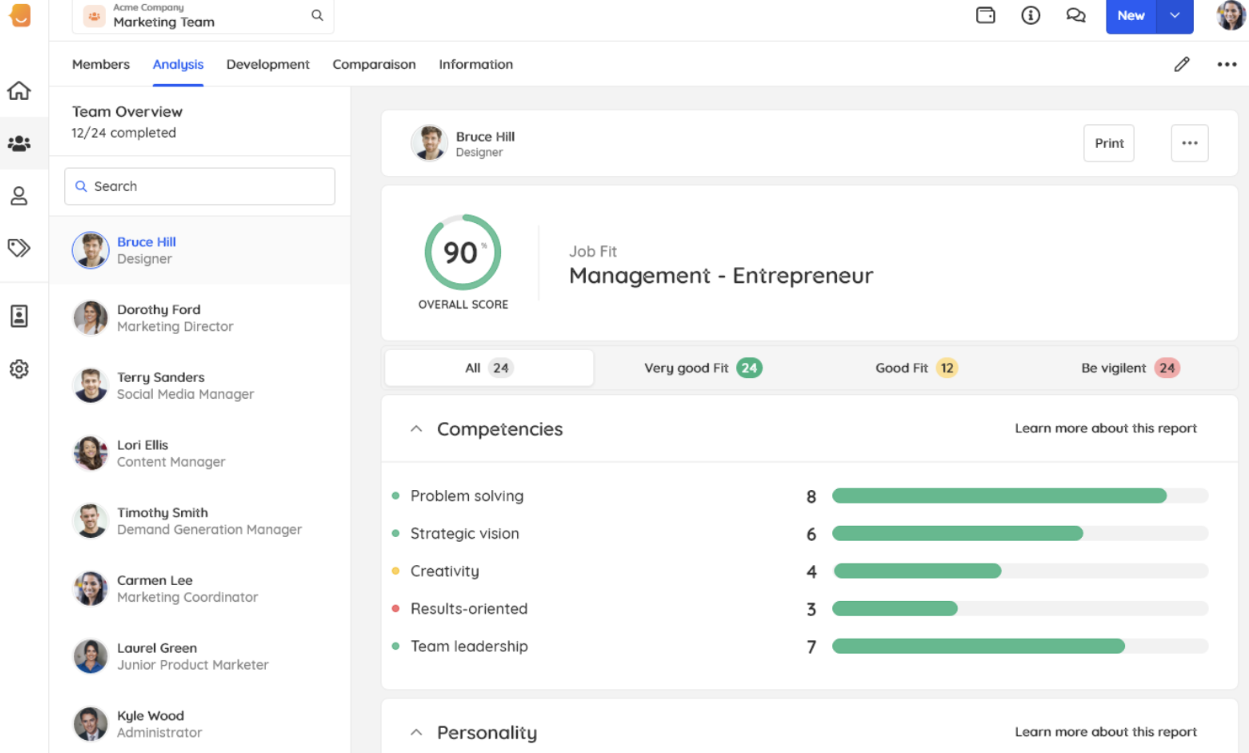
Task: Collapse the Personality section
Action: (x=416, y=732)
